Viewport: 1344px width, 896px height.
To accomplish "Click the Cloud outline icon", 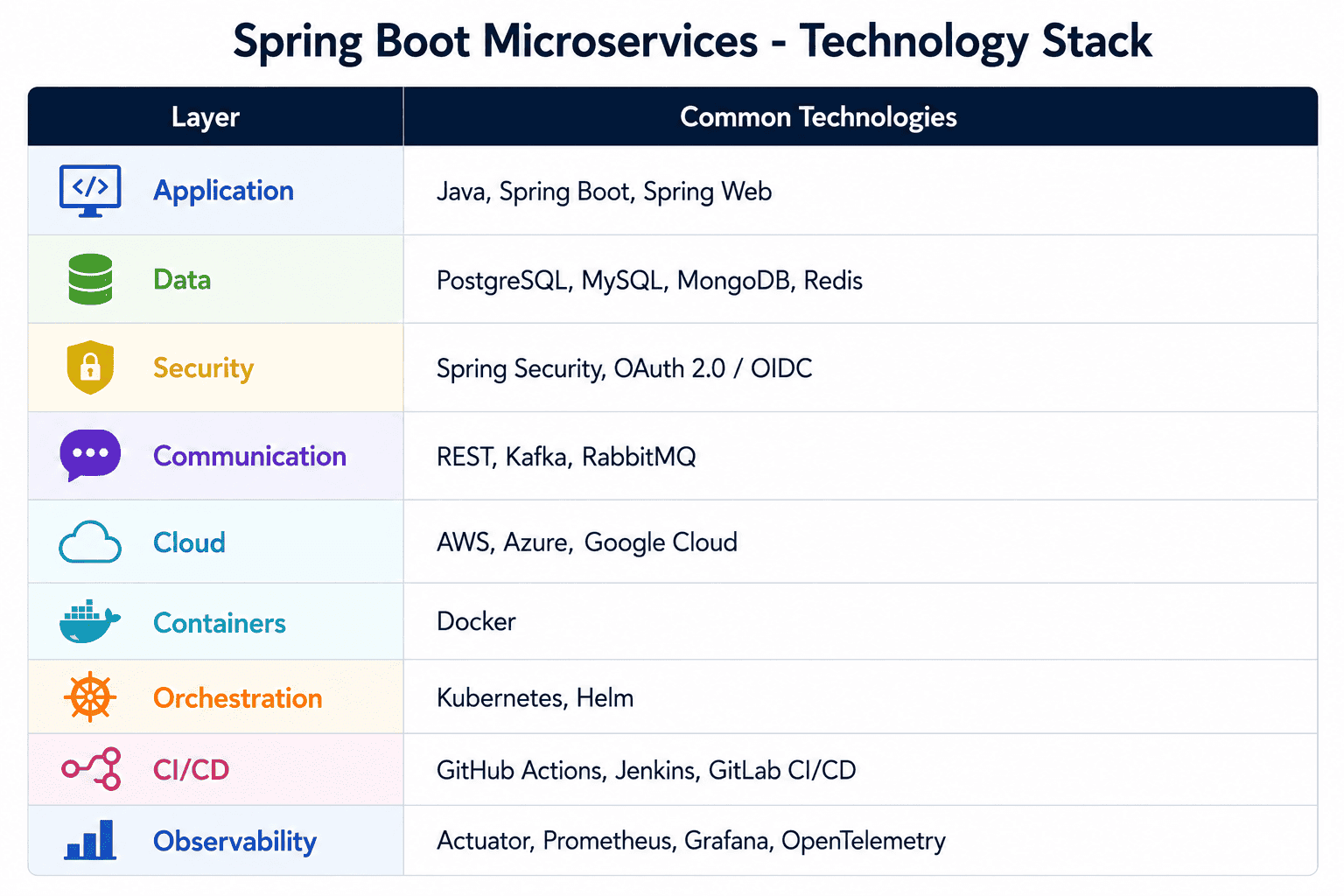I will 90,542.
